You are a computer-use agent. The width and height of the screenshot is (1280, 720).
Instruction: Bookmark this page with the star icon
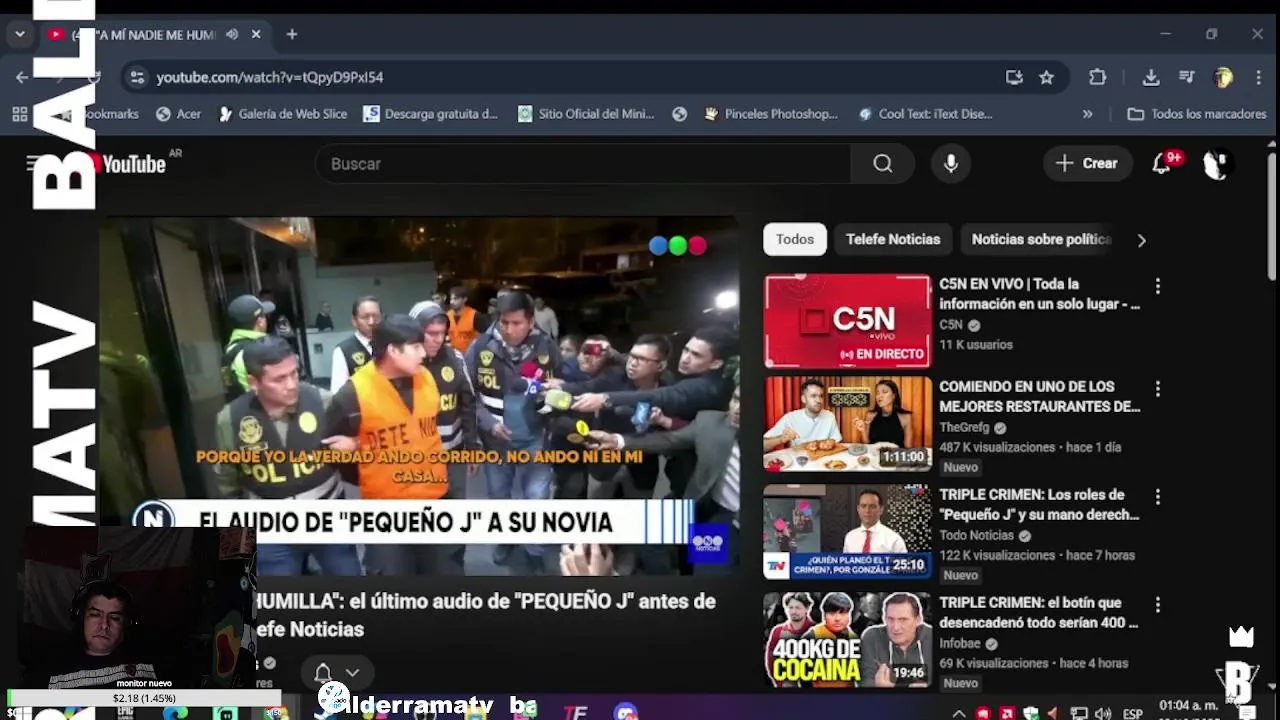click(1046, 77)
